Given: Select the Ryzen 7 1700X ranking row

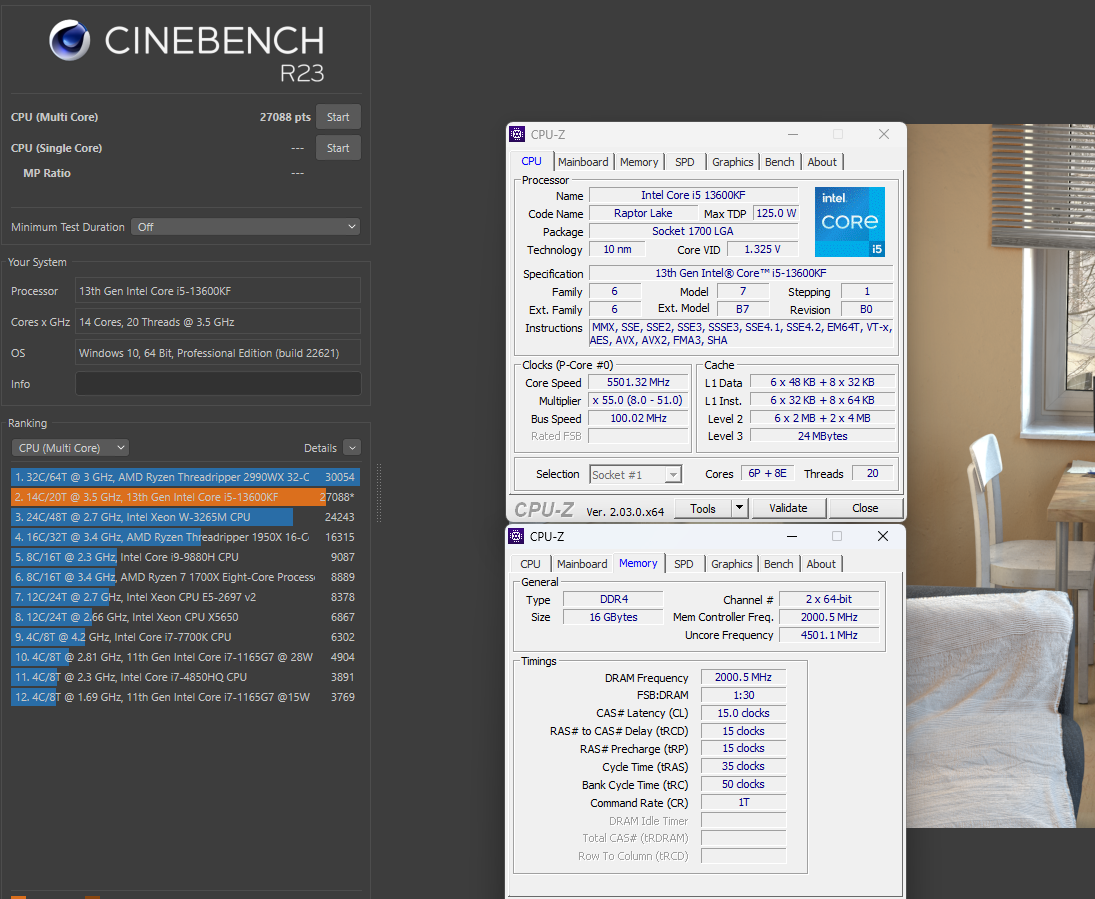Looking at the screenshot, I should [x=185, y=577].
